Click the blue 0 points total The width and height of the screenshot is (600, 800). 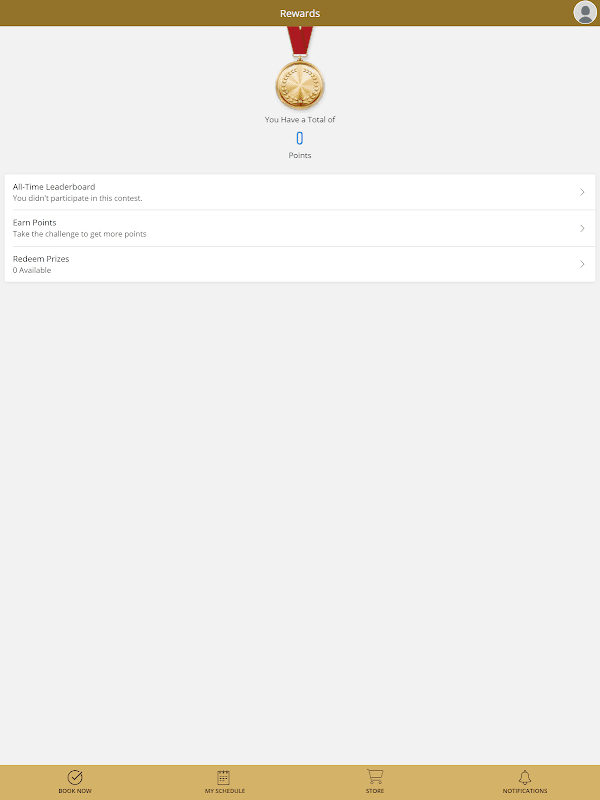(x=300, y=138)
